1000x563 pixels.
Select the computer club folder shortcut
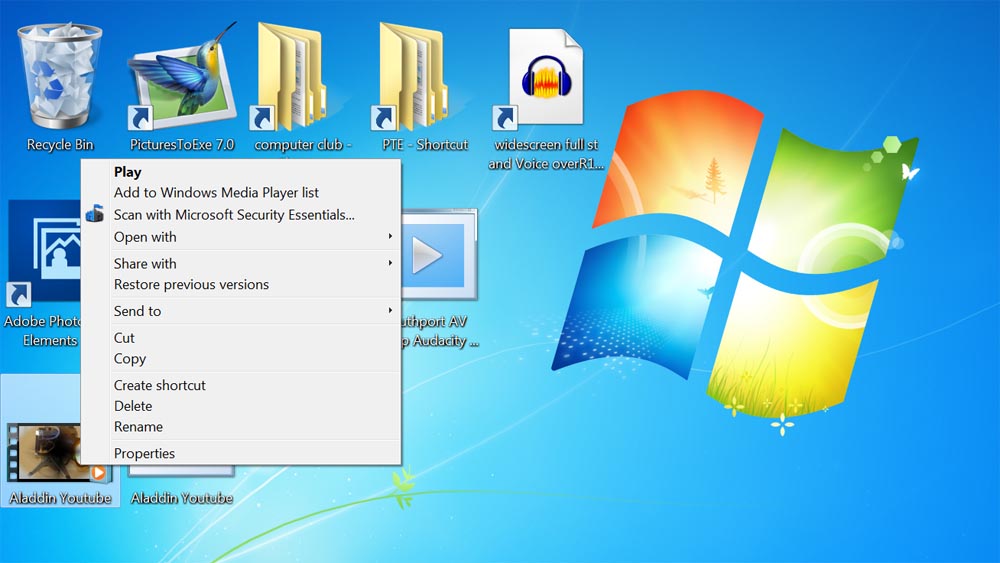coord(289,77)
